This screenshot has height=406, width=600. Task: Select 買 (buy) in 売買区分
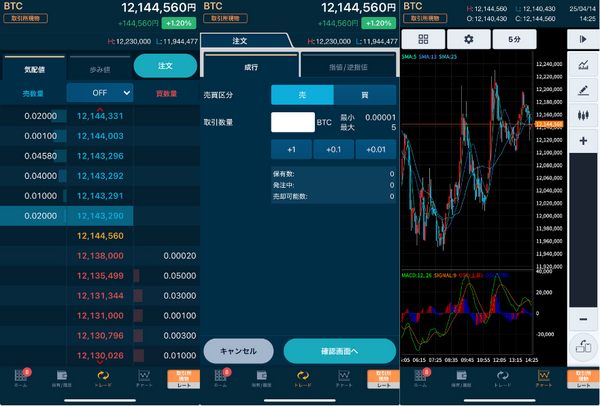point(364,93)
